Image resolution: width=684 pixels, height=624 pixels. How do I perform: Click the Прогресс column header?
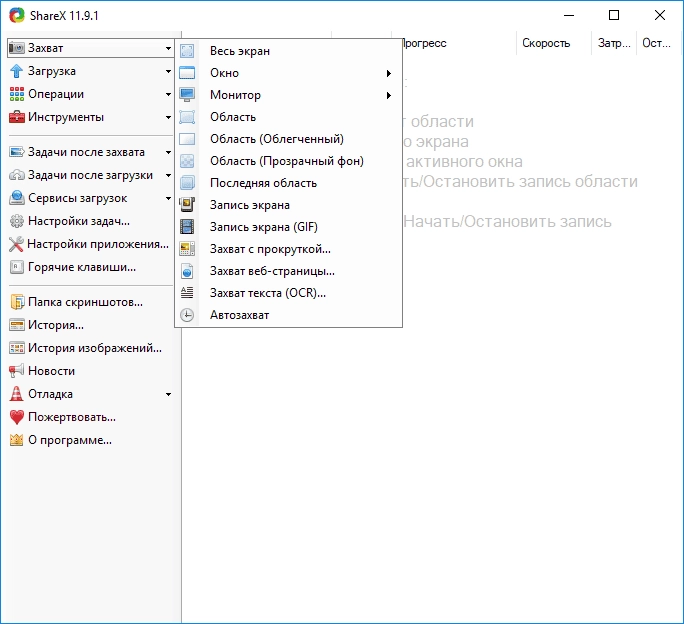[459, 43]
